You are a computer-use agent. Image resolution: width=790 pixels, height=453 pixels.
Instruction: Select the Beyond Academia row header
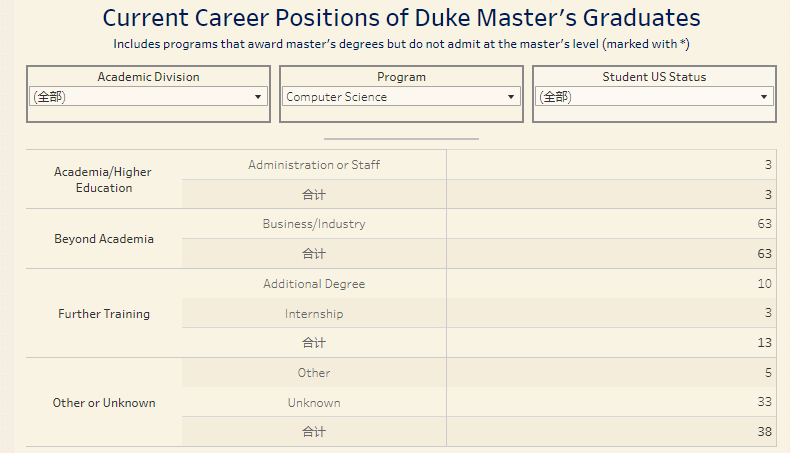[104, 239]
